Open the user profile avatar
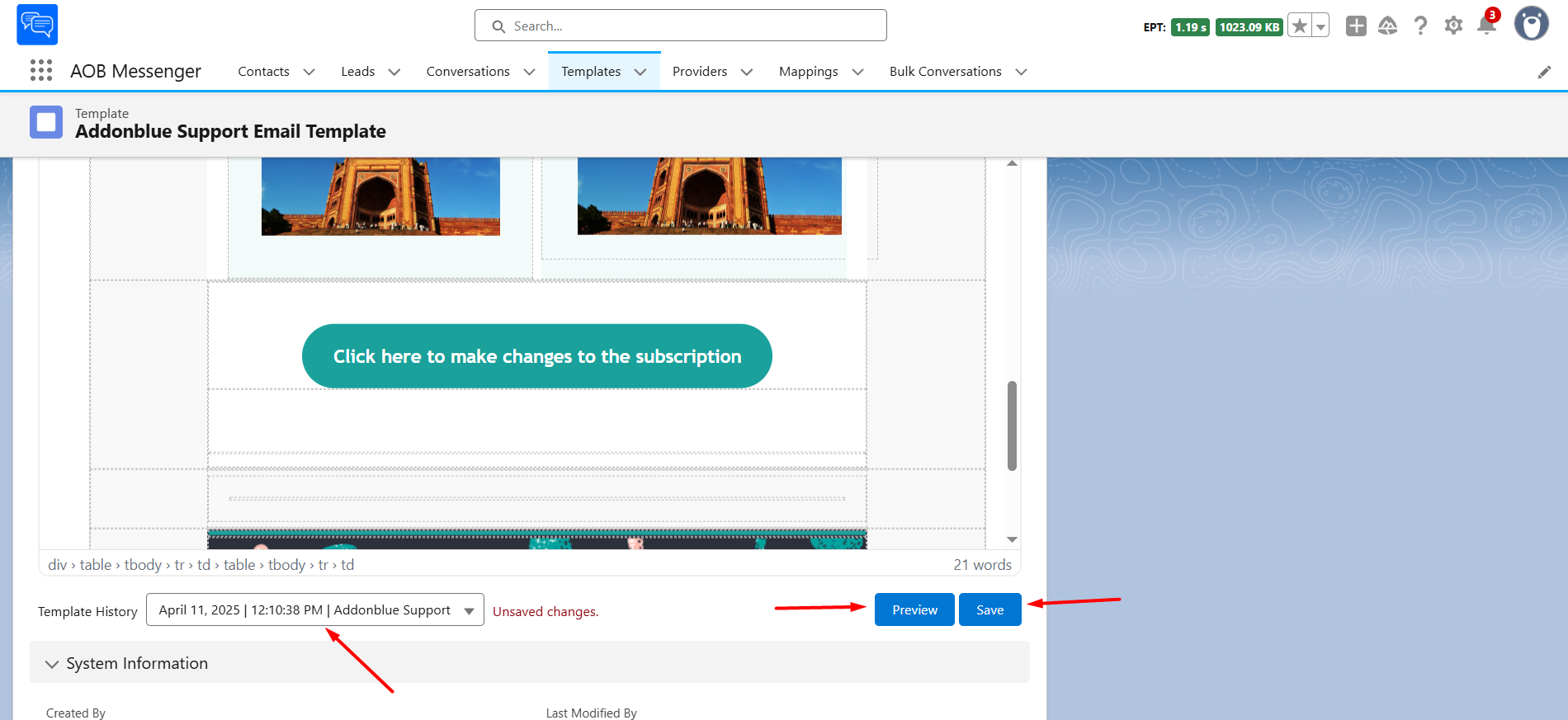The width and height of the screenshot is (1568, 720). pos(1532,24)
